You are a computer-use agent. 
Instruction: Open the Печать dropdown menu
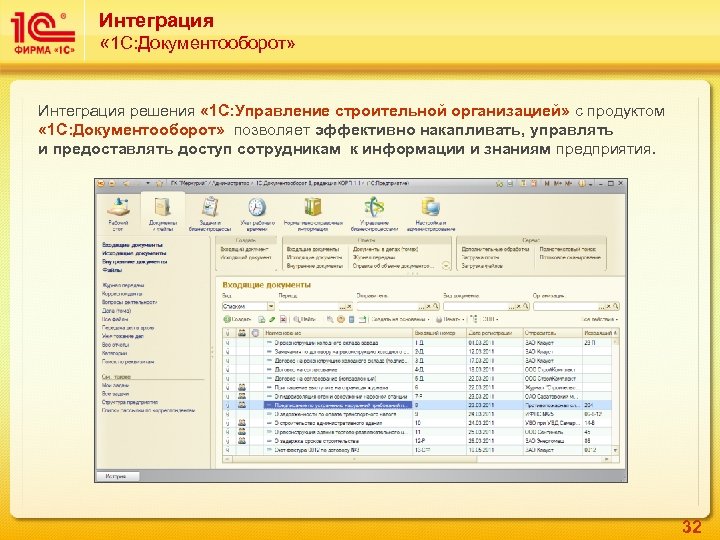[450, 319]
